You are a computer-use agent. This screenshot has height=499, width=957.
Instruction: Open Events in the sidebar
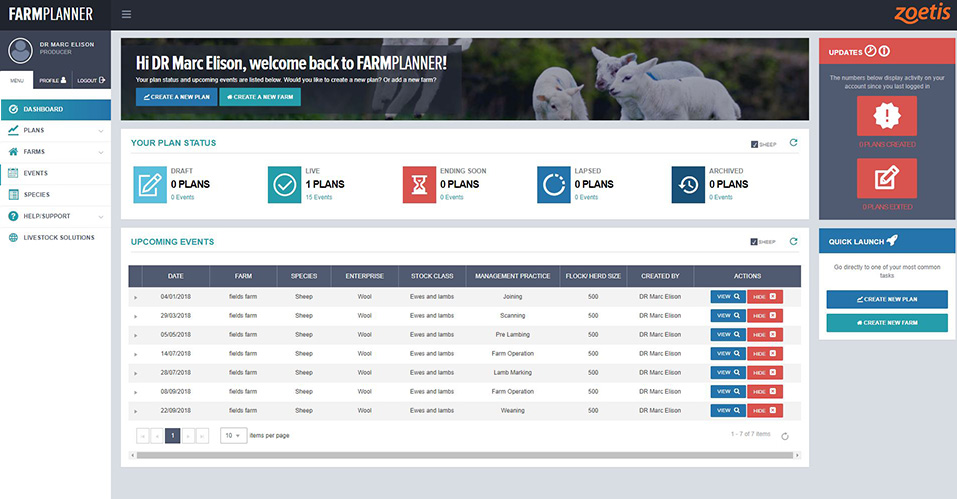(x=36, y=173)
